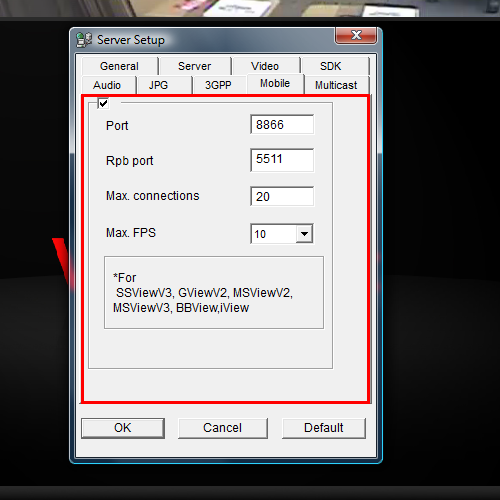Switch to the General tab
The width and height of the screenshot is (500, 500).
(x=120, y=66)
